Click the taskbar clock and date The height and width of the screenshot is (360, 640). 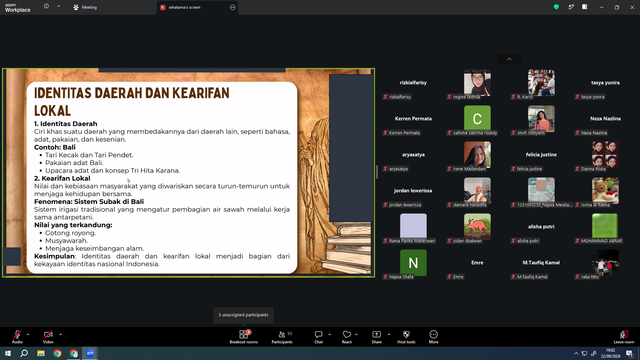tap(611, 353)
